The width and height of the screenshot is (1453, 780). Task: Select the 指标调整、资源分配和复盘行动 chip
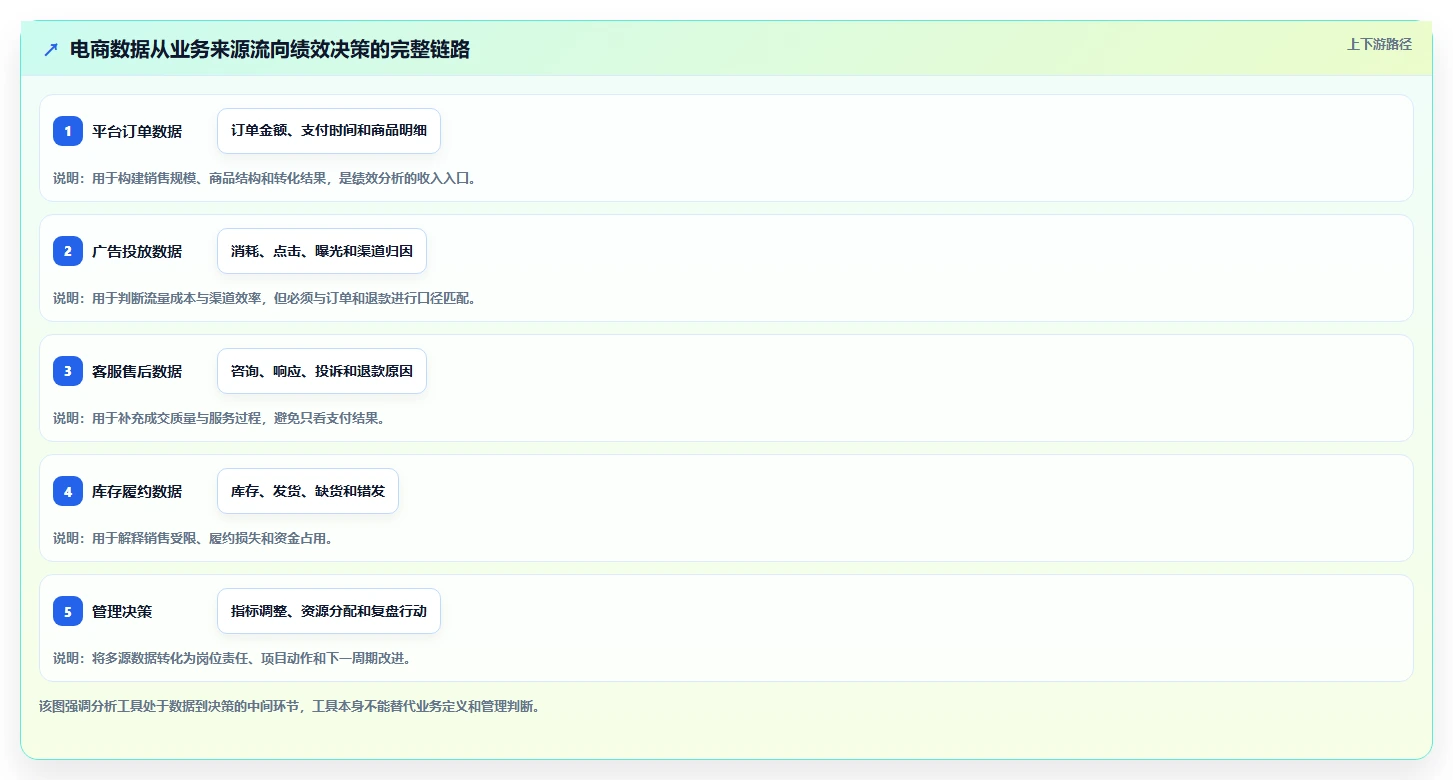(x=329, y=611)
